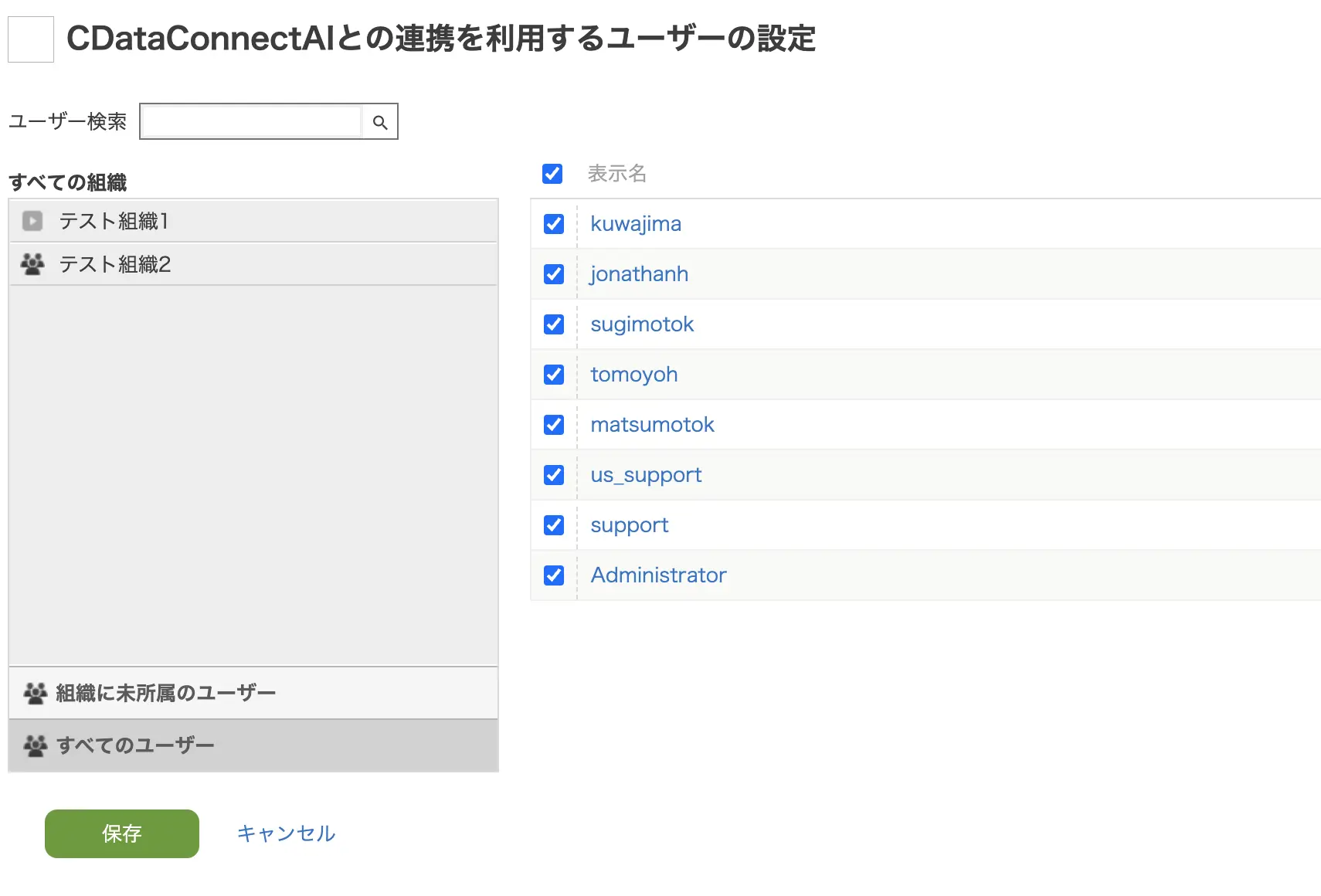Screen dimensions: 1321x896
Task: Open the sugimotok user link
Action: [642, 324]
